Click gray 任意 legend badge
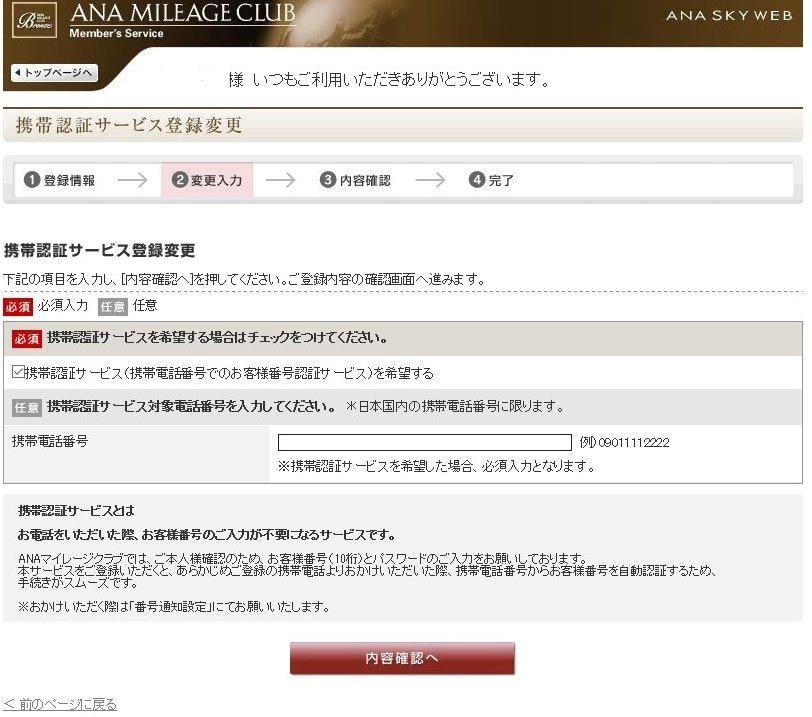 click(x=113, y=307)
